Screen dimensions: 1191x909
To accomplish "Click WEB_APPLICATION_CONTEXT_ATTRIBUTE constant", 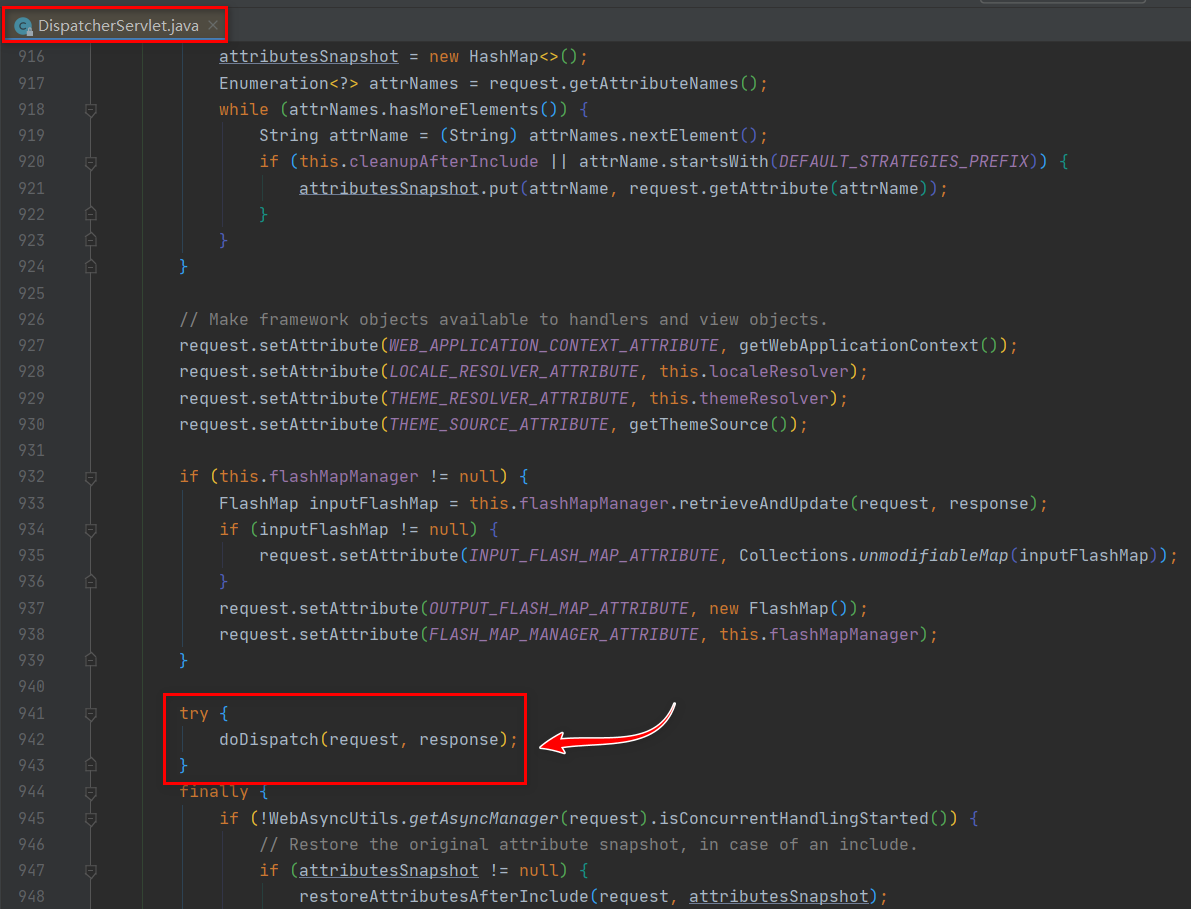I will 553,346.
